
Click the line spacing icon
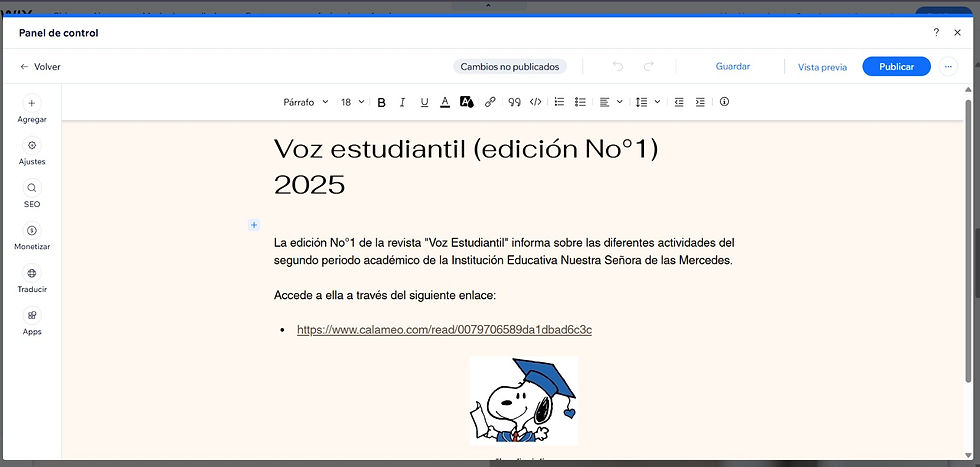coord(641,102)
